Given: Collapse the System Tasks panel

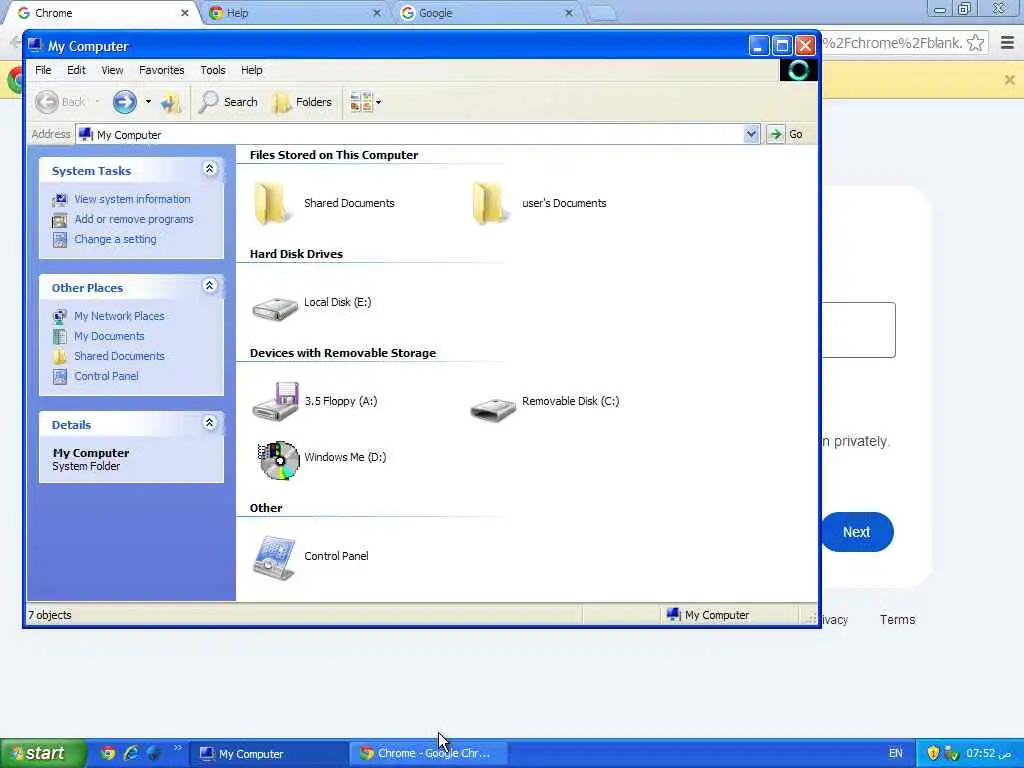Looking at the screenshot, I should tap(210, 169).
